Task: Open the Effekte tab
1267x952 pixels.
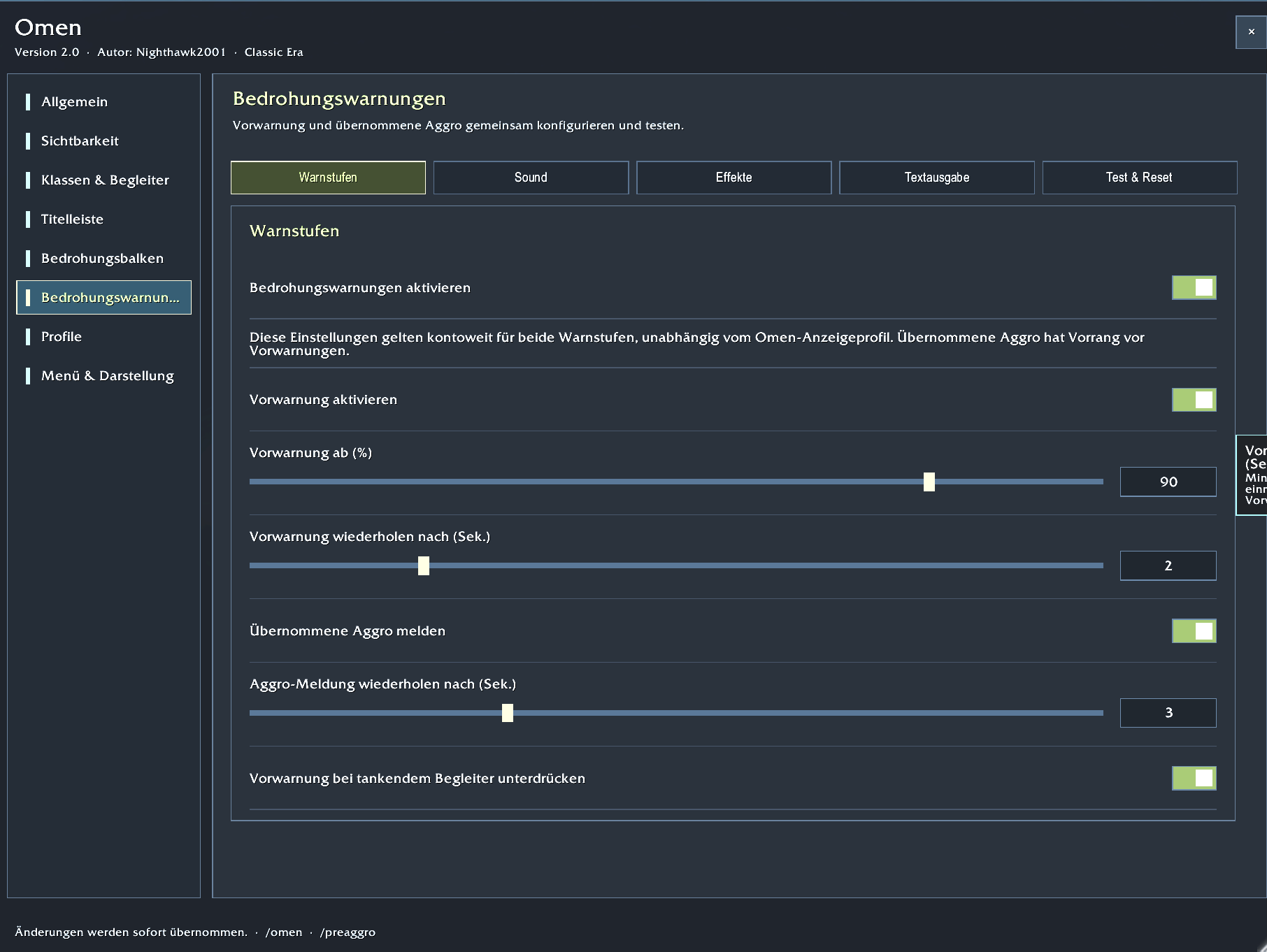Action: (733, 178)
